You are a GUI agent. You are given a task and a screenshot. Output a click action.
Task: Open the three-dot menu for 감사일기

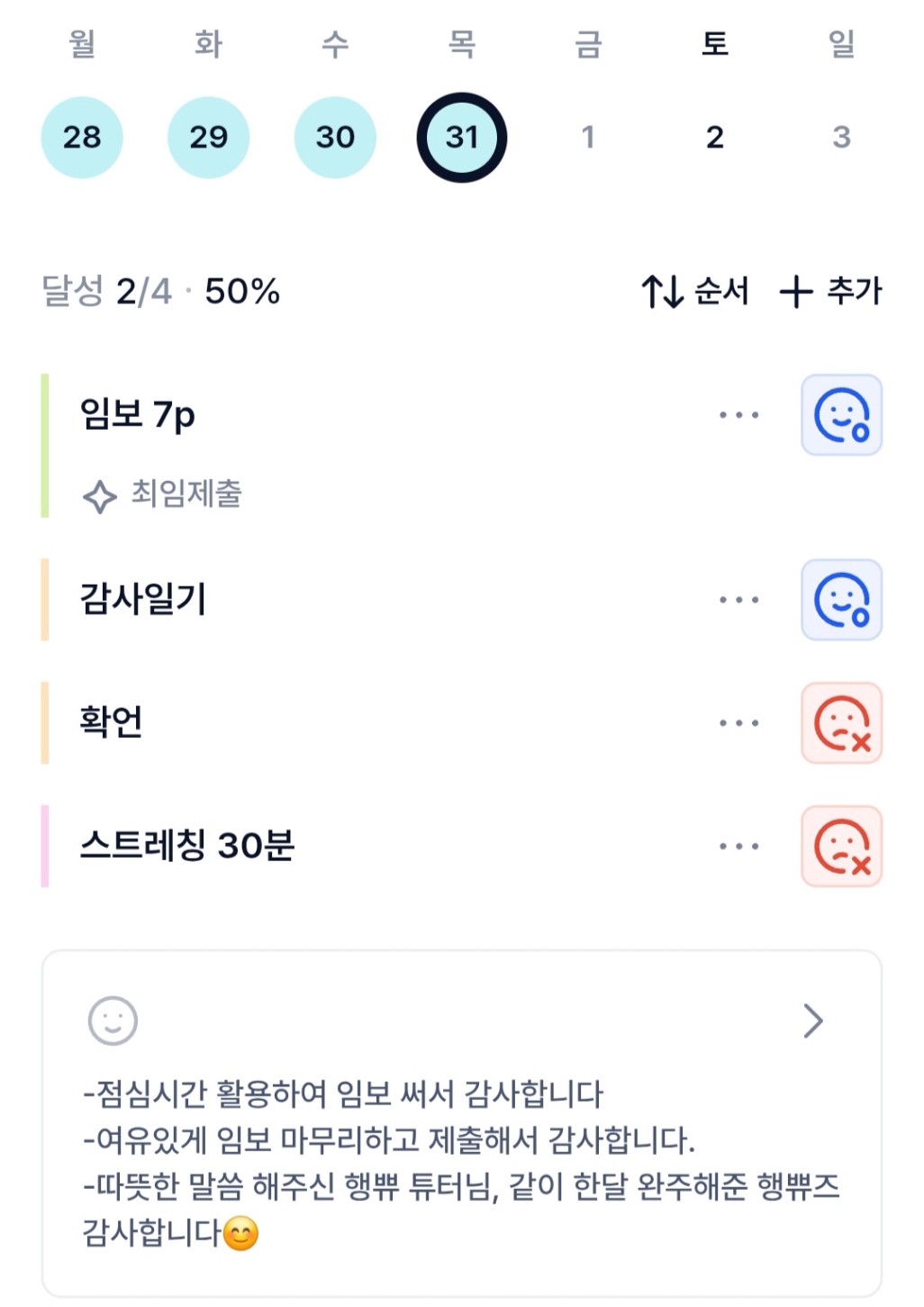[738, 600]
